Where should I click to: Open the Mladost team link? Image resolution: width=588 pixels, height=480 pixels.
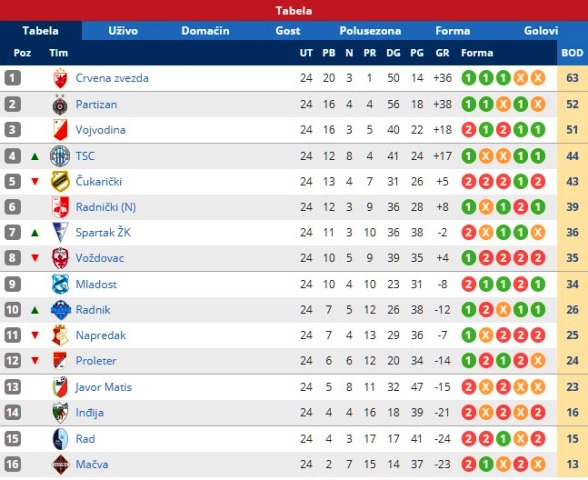point(96,284)
